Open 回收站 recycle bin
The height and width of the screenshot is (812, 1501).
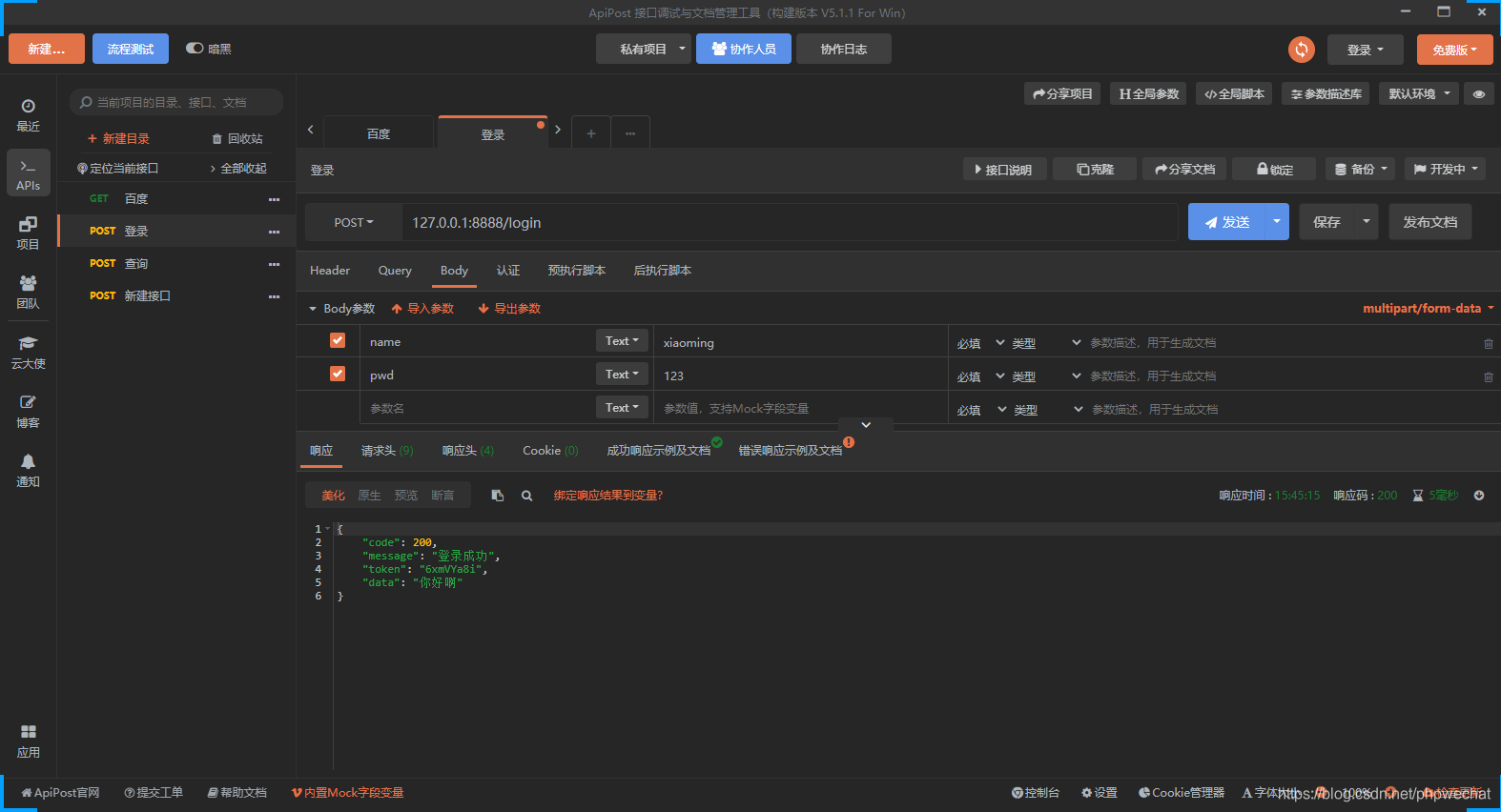(236, 139)
